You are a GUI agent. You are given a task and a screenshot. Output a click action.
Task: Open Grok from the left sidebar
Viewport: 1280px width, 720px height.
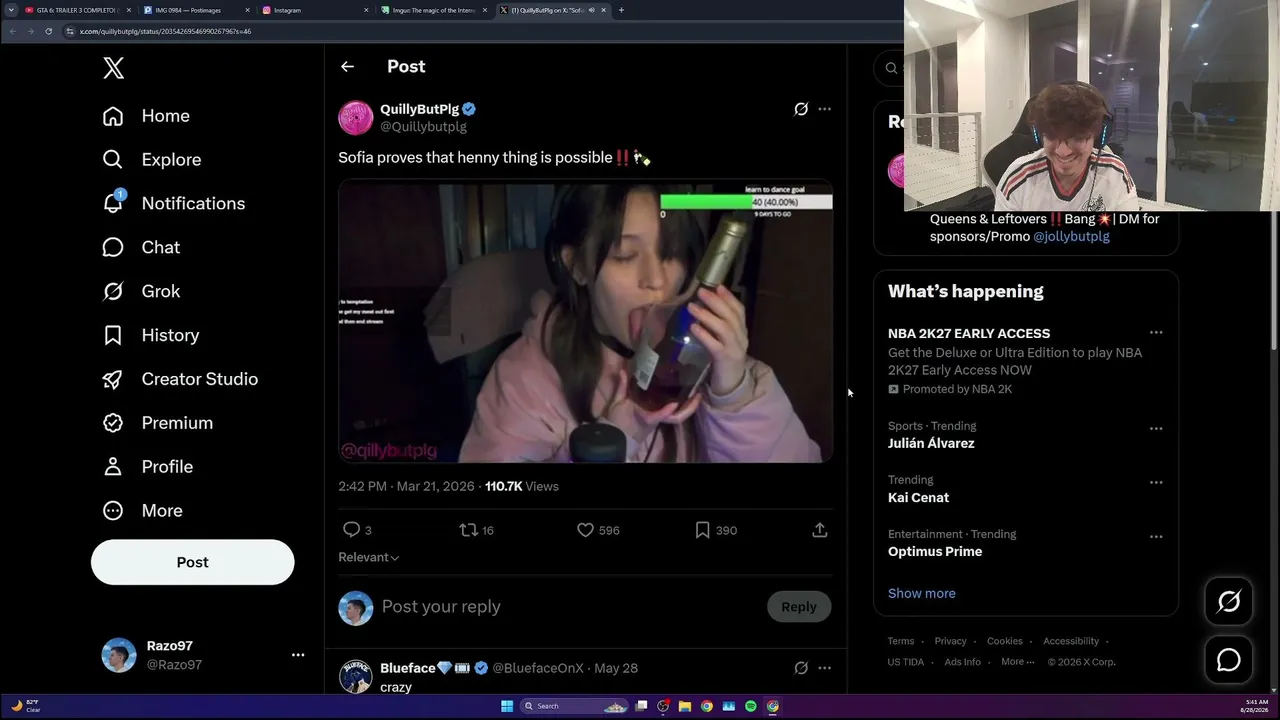pyautogui.click(x=141, y=291)
